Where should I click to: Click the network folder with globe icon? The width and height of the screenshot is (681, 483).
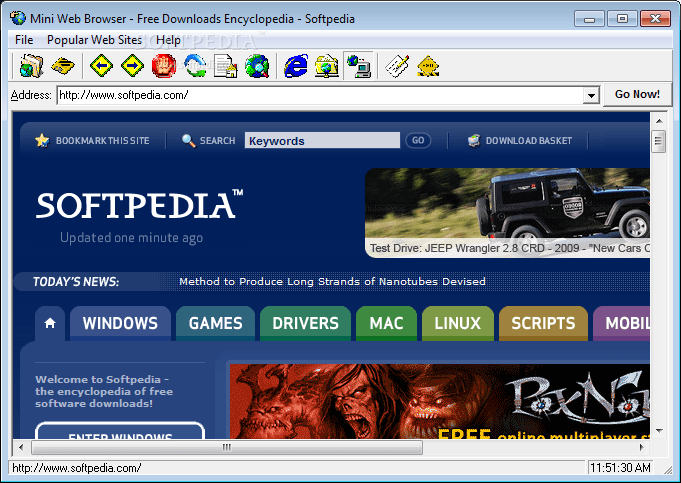coord(327,66)
